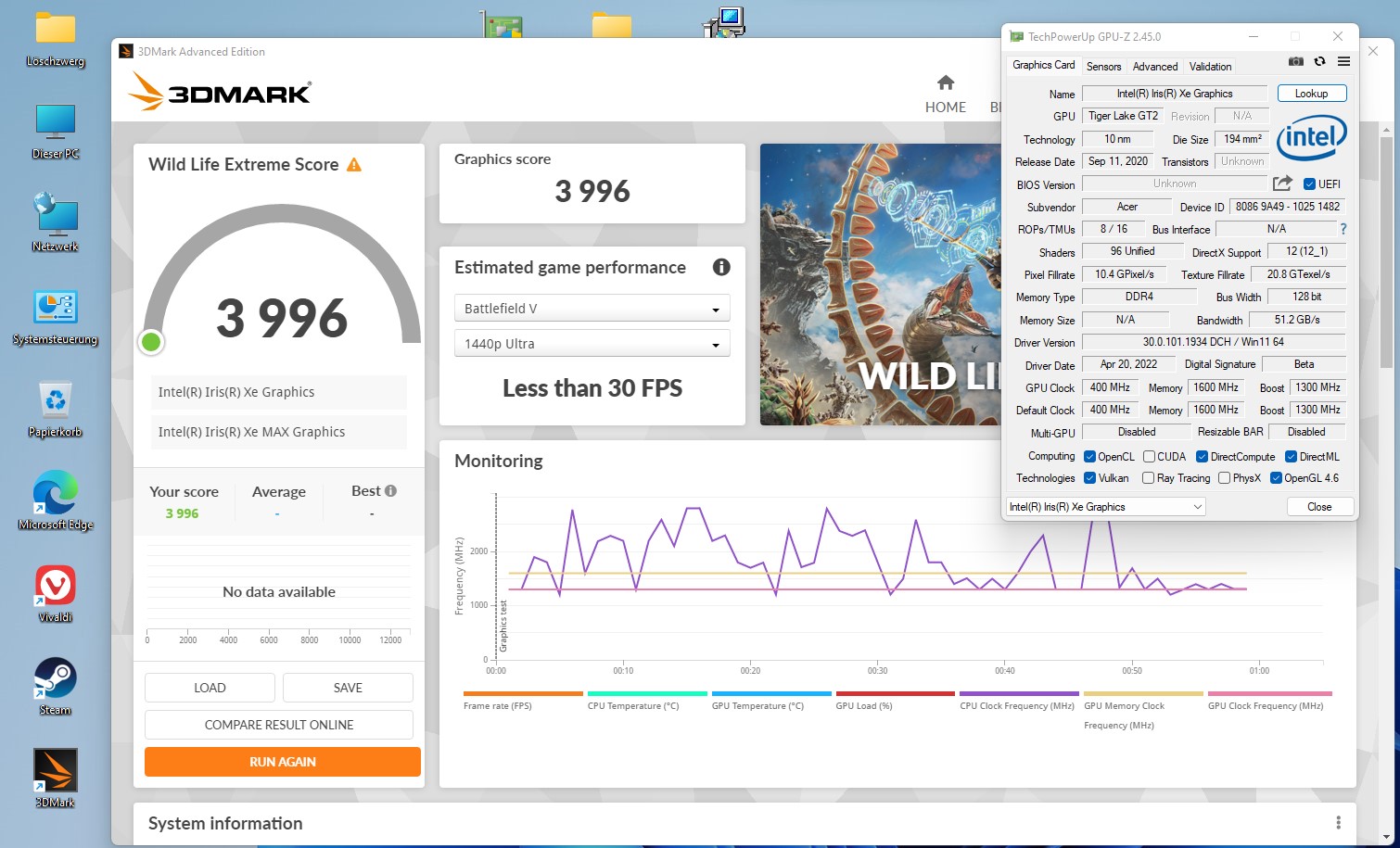The width and height of the screenshot is (1400, 848).
Task: Select the Netzwerk desktop icon
Action: point(56,222)
